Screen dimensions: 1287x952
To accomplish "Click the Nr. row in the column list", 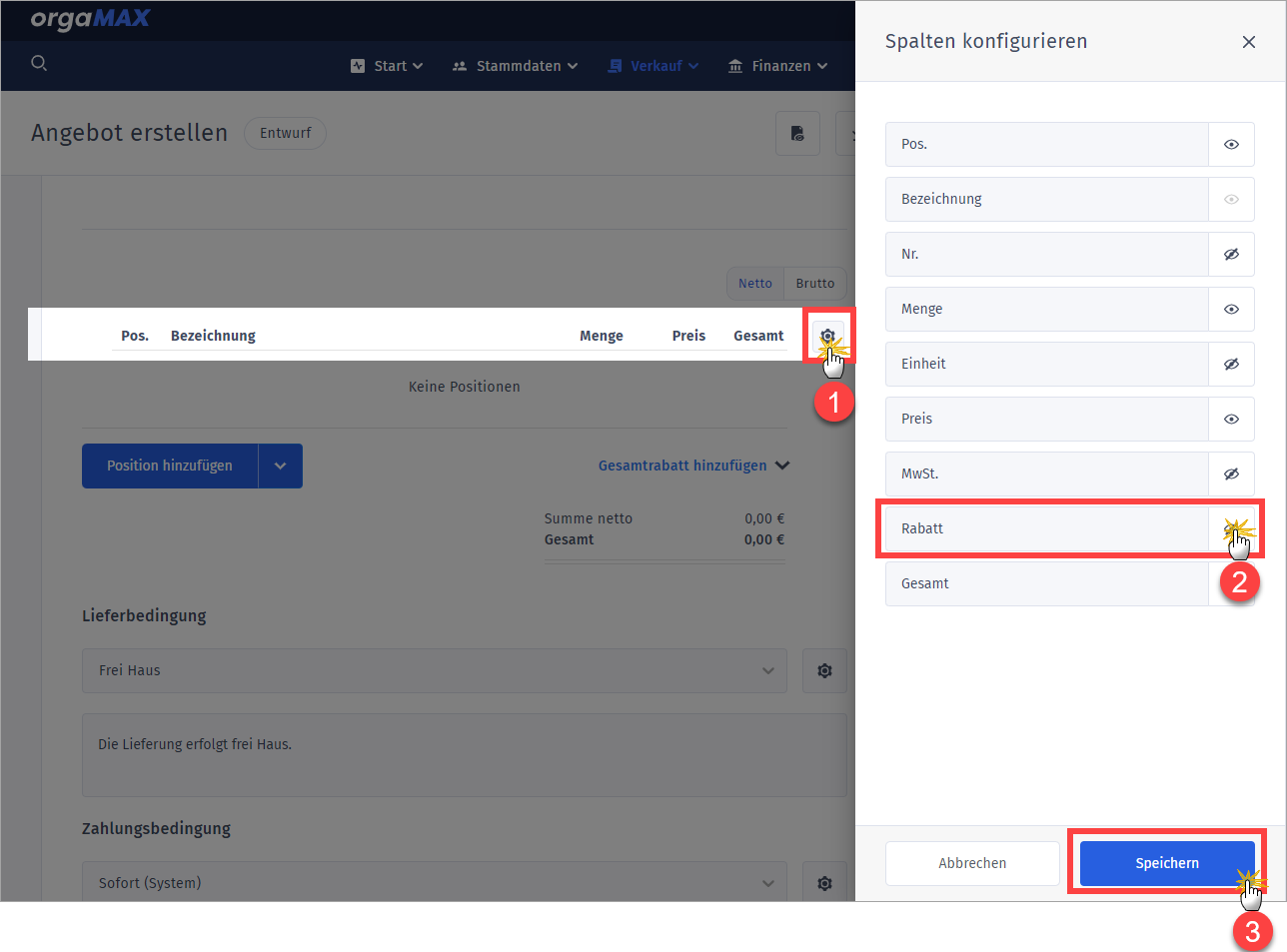I will [1046, 254].
